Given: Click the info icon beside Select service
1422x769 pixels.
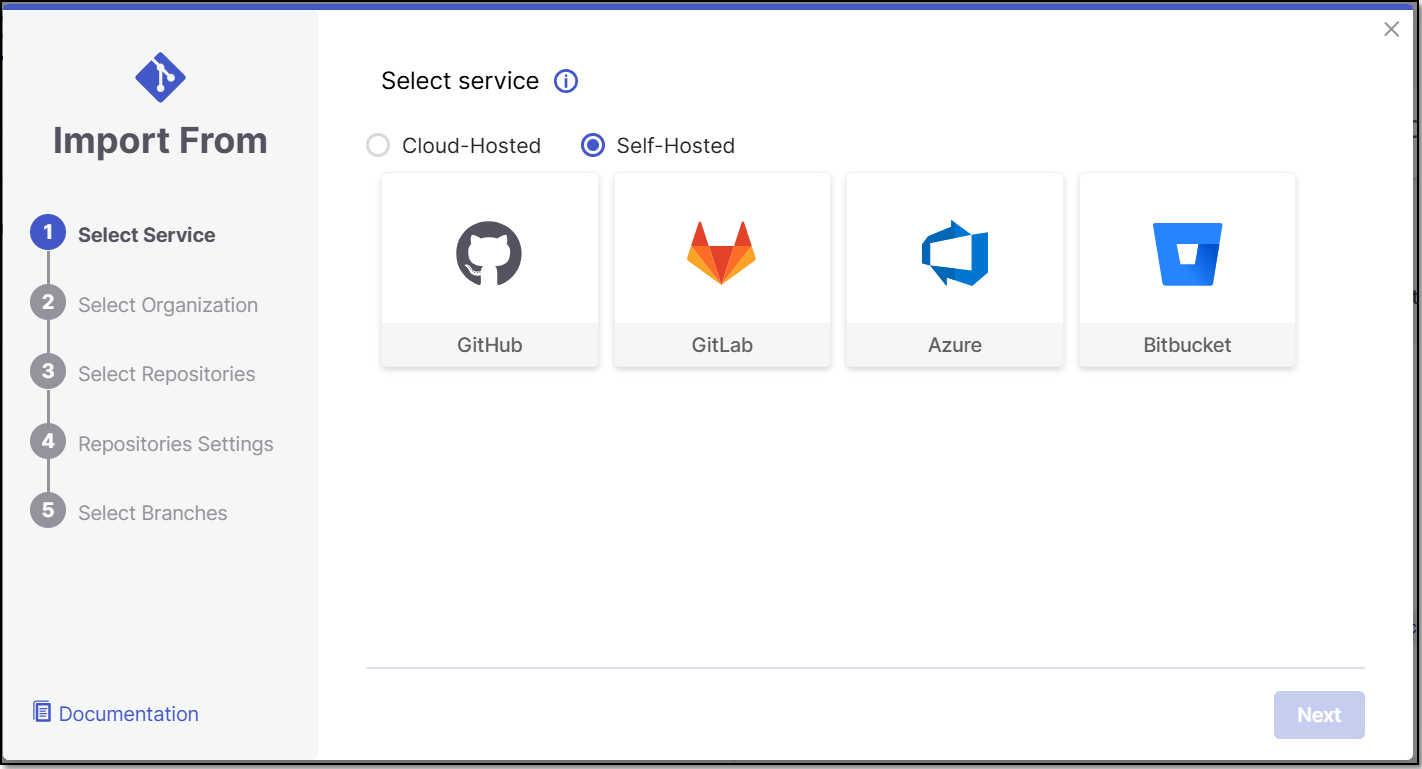Looking at the screenshot, I should coord(566,81).
